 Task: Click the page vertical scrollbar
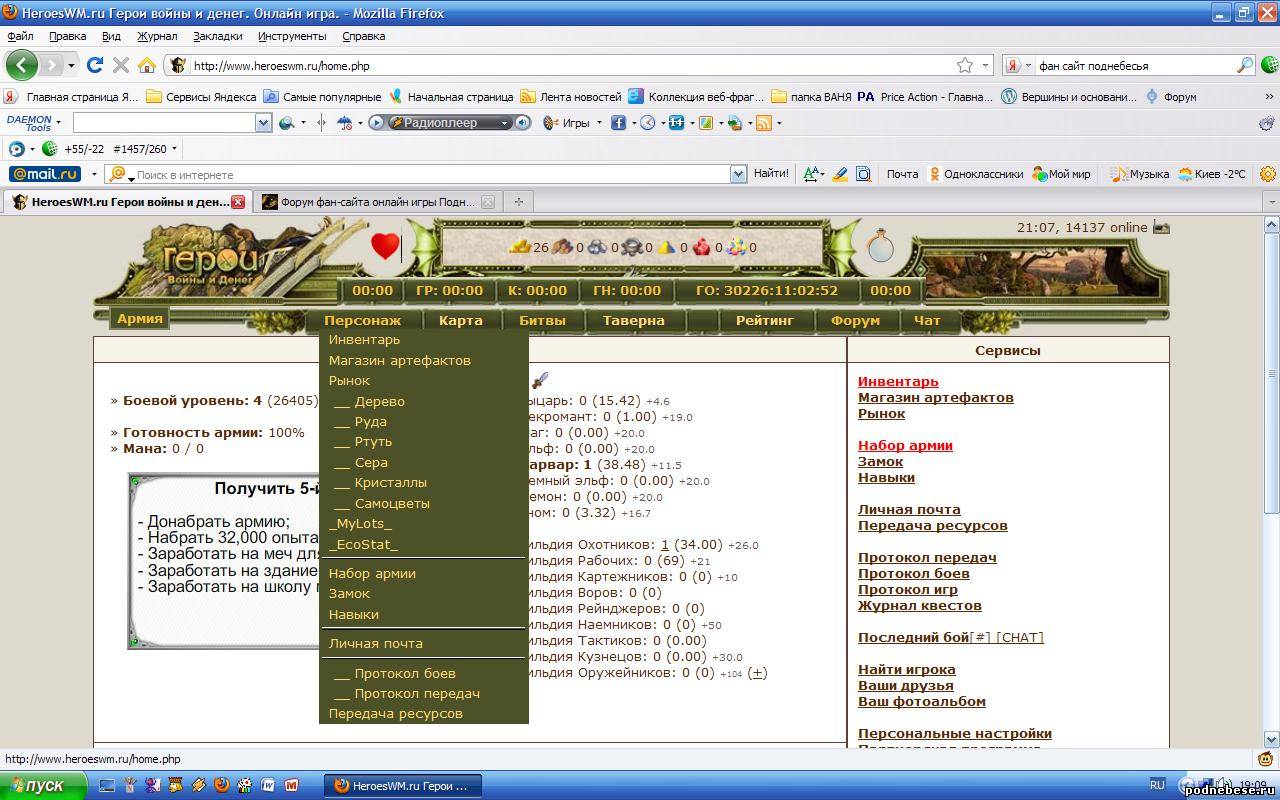[x=1272, y=480]
